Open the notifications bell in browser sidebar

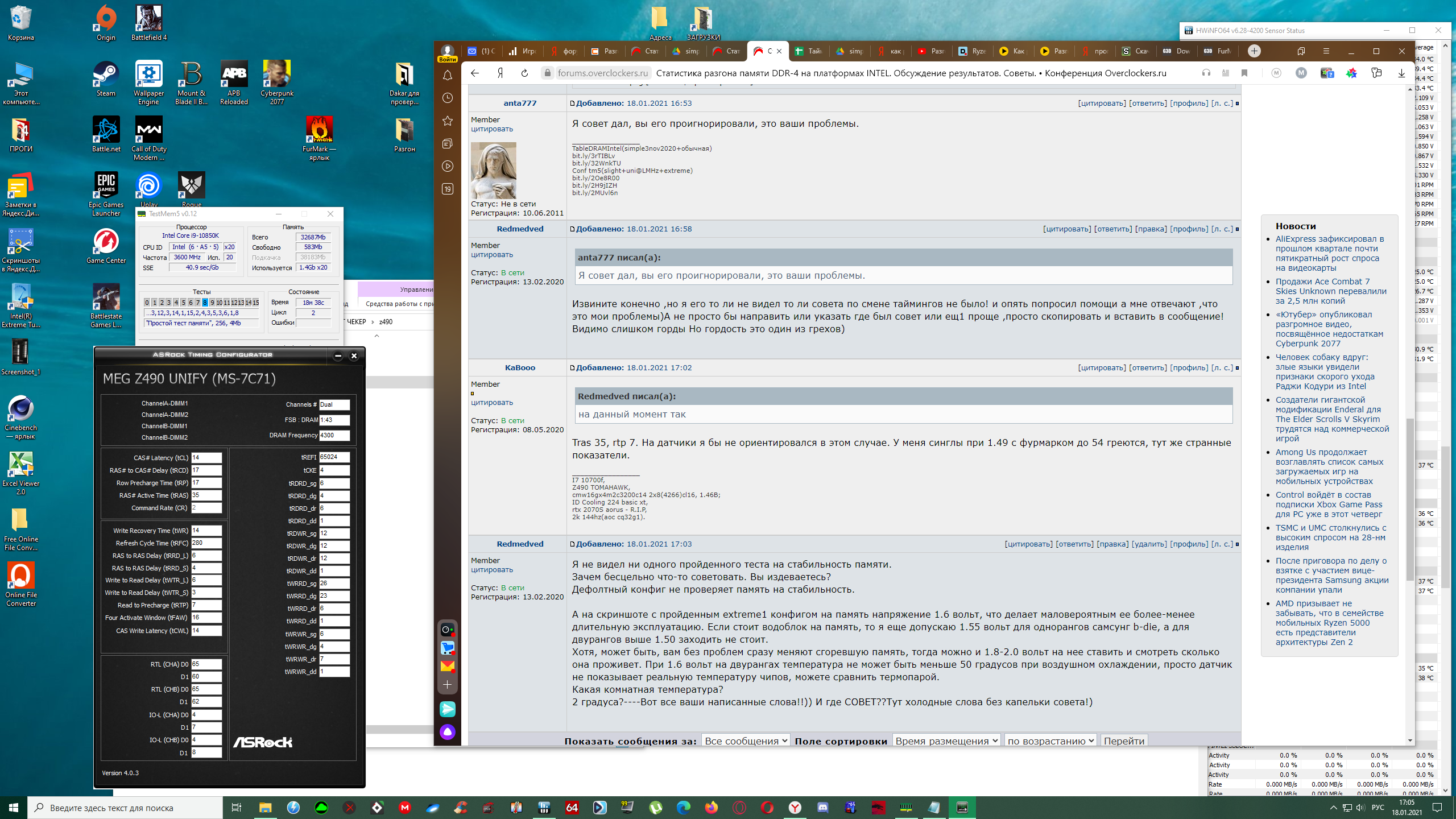pyautogui.click(x=448, y=75)
